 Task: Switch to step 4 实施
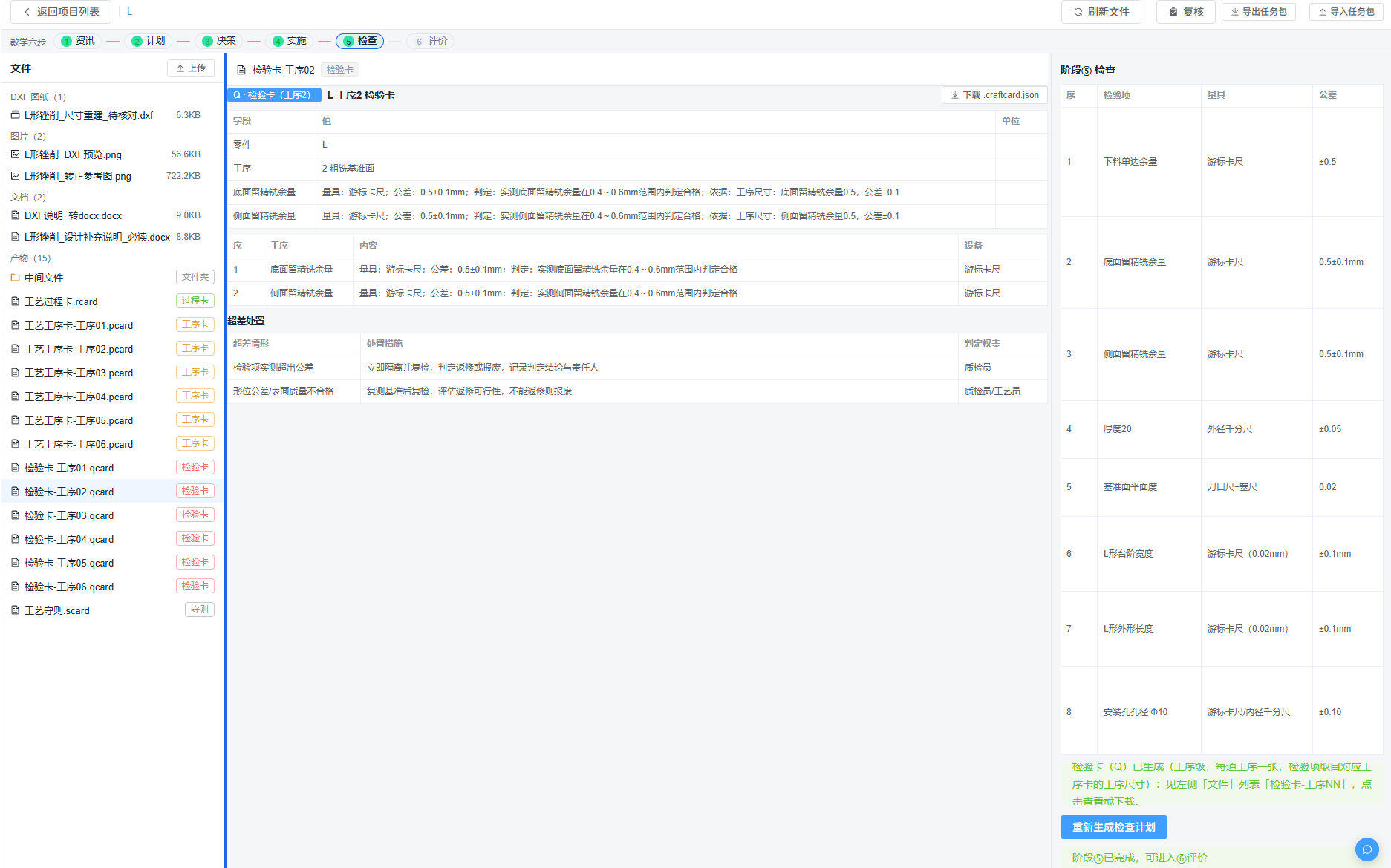coord(289,41)
